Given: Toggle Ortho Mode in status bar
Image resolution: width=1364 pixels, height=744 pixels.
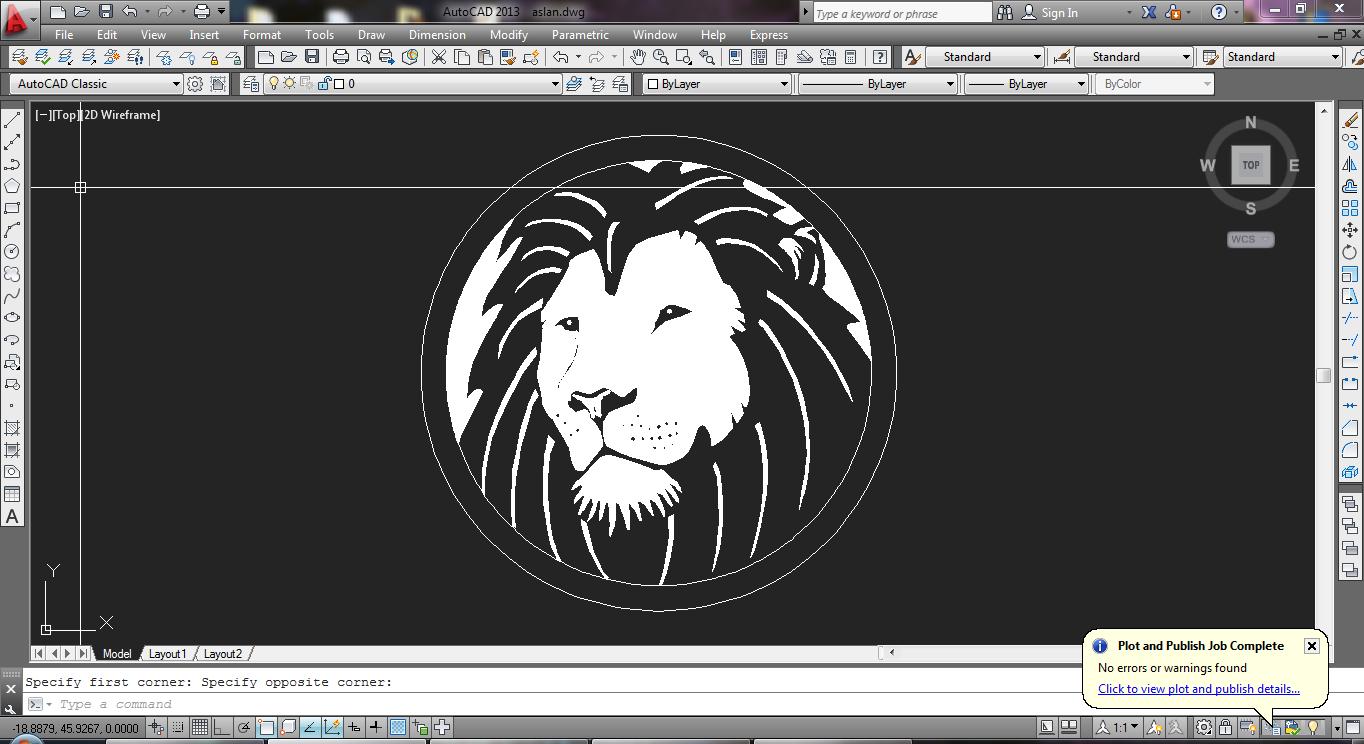Looking at the screenshot, I should pos(222,727).
